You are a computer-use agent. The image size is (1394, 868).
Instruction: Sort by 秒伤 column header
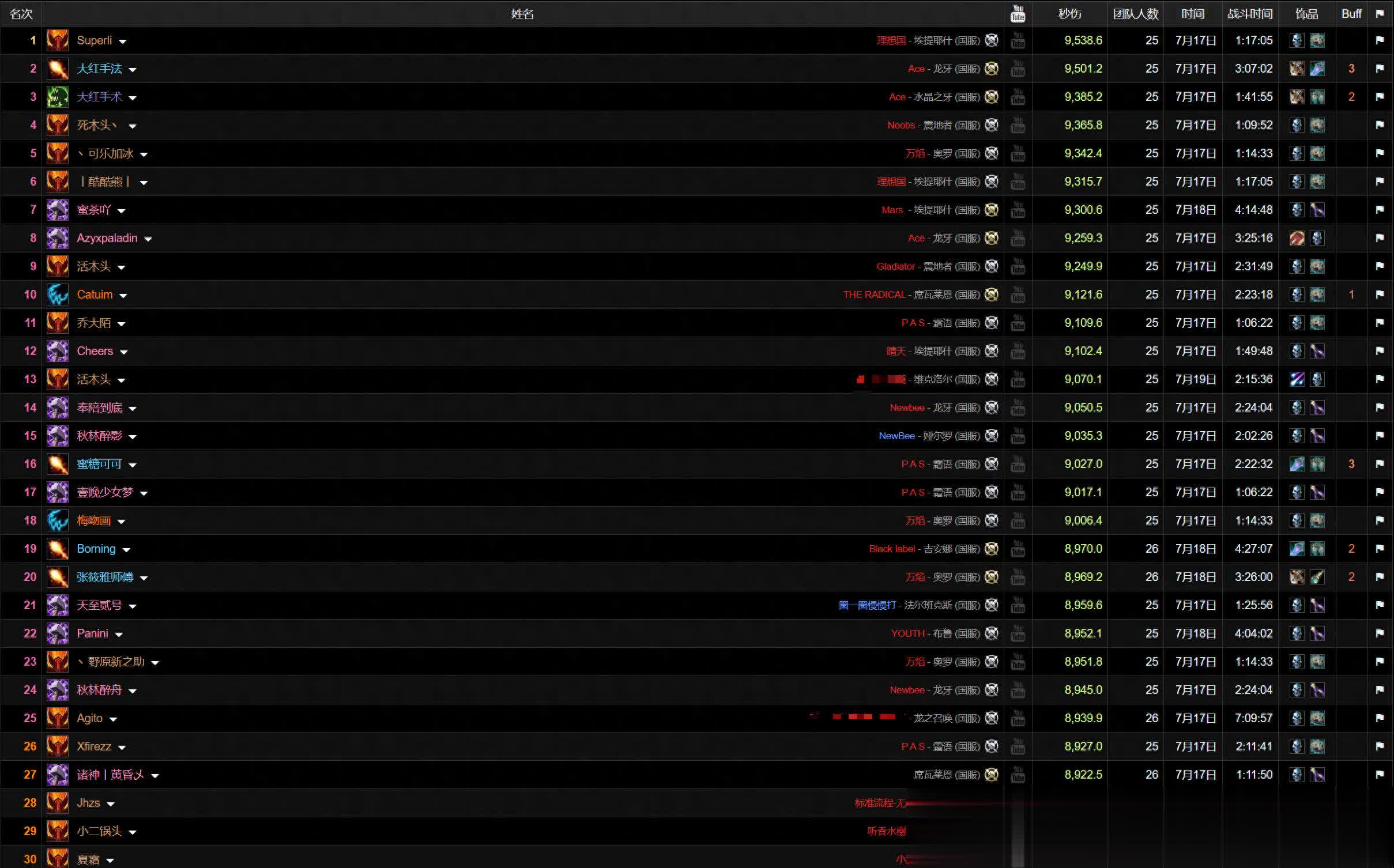pyautogui.click(x=1069, y=14)
